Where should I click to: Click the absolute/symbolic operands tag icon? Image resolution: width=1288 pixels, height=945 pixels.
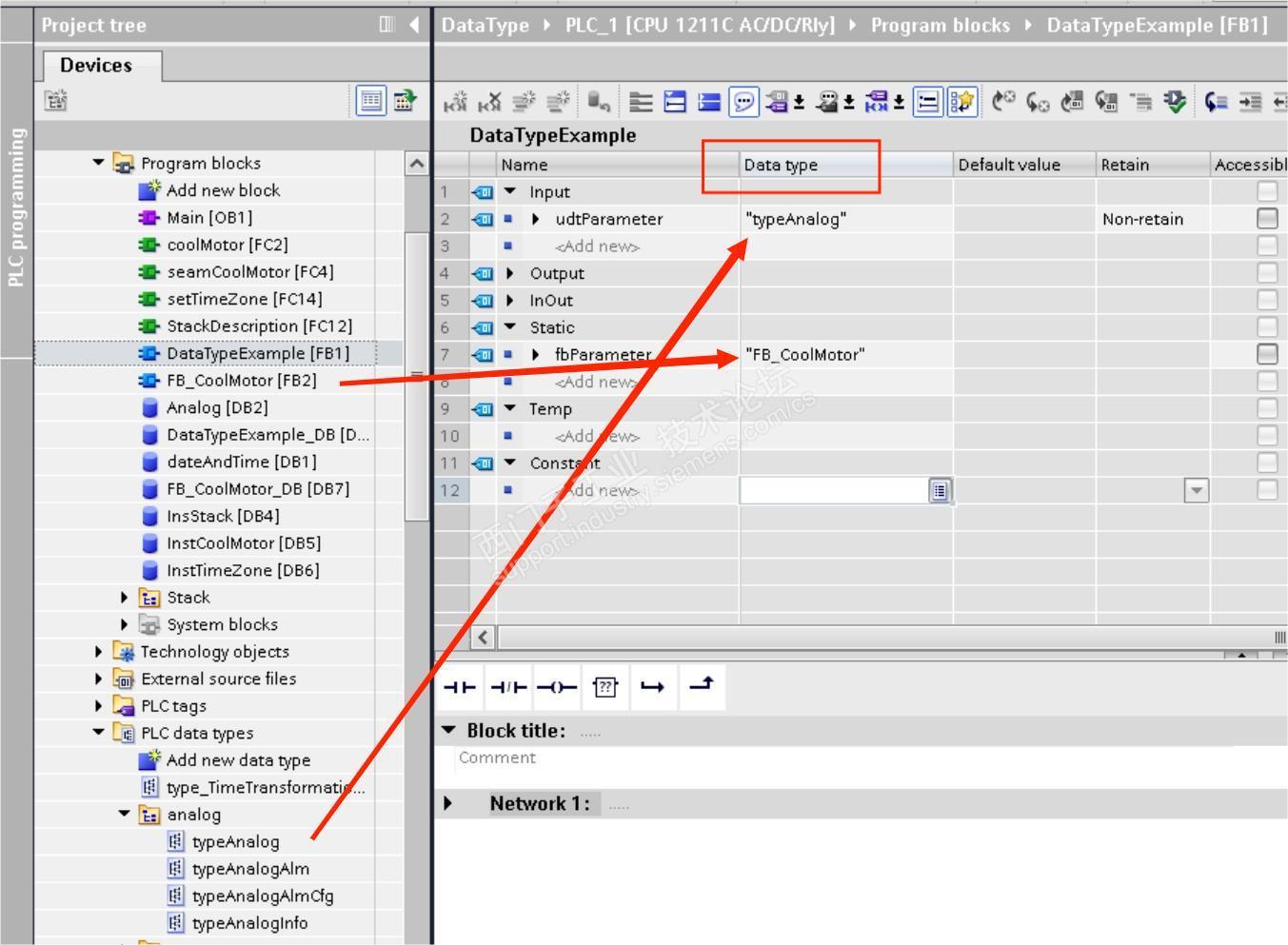point(777,102)
